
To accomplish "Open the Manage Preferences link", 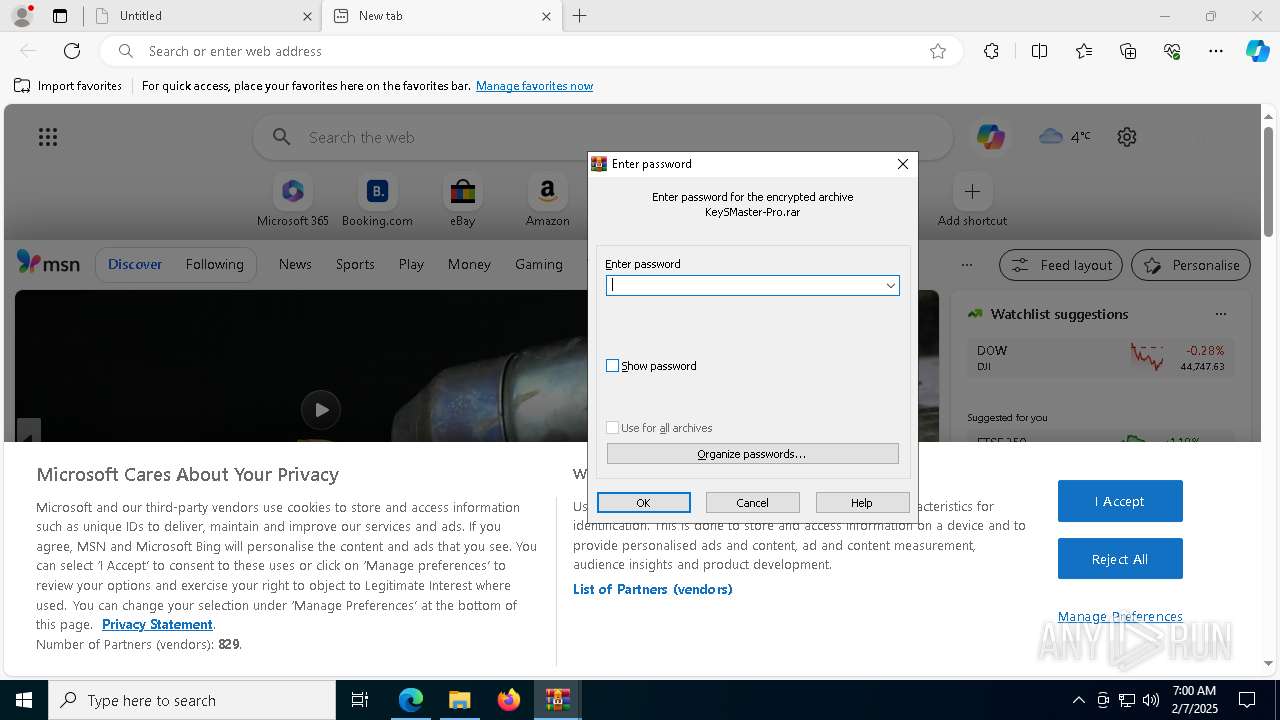I will click(x=1120, y=616).
